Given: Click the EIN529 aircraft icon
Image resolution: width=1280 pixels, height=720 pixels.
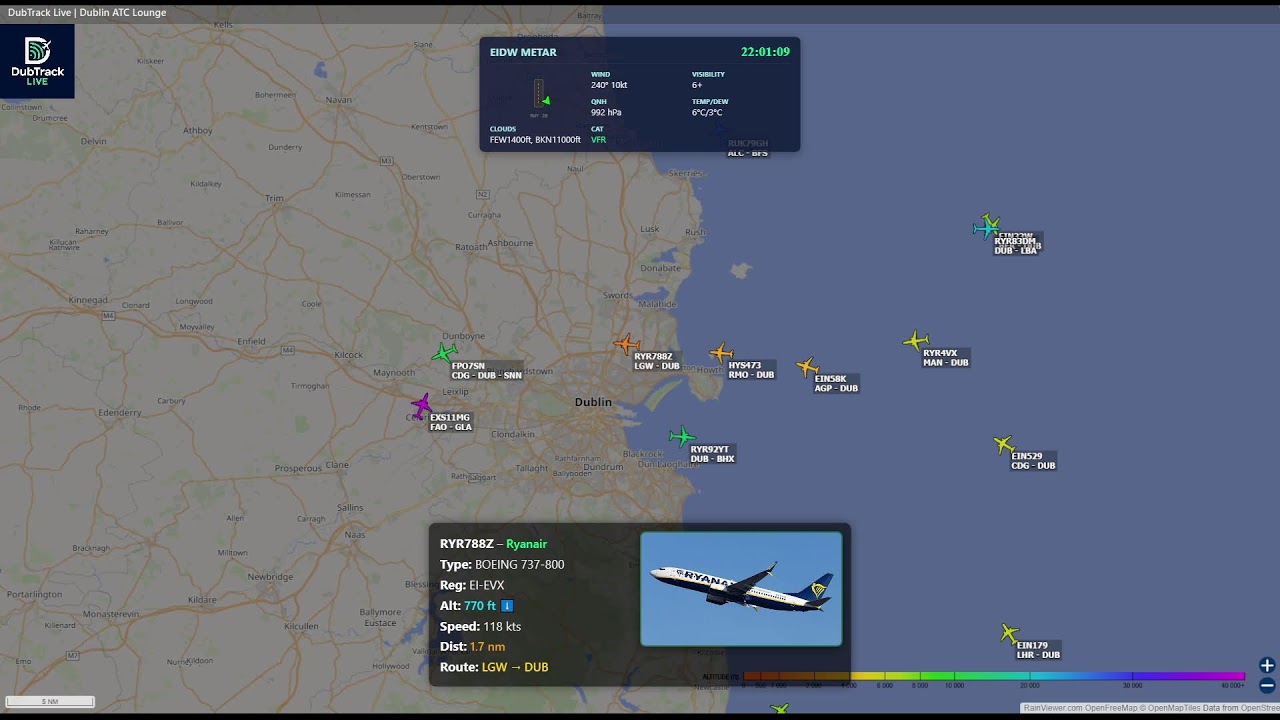Looking at the screenshot, I should click(x=1004, y=445).
